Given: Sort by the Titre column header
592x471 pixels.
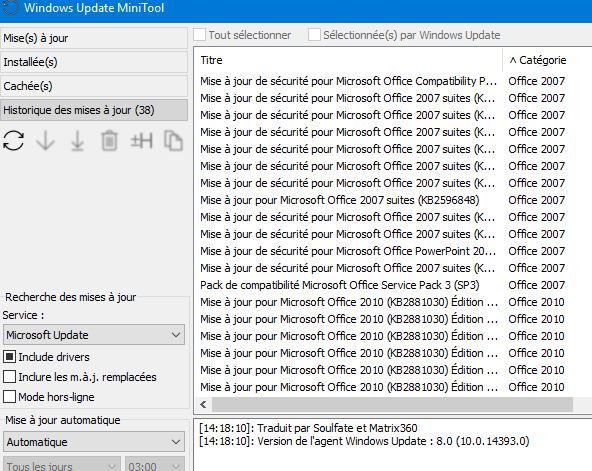Looking at the screenshot, I should (x=348, y=60).
